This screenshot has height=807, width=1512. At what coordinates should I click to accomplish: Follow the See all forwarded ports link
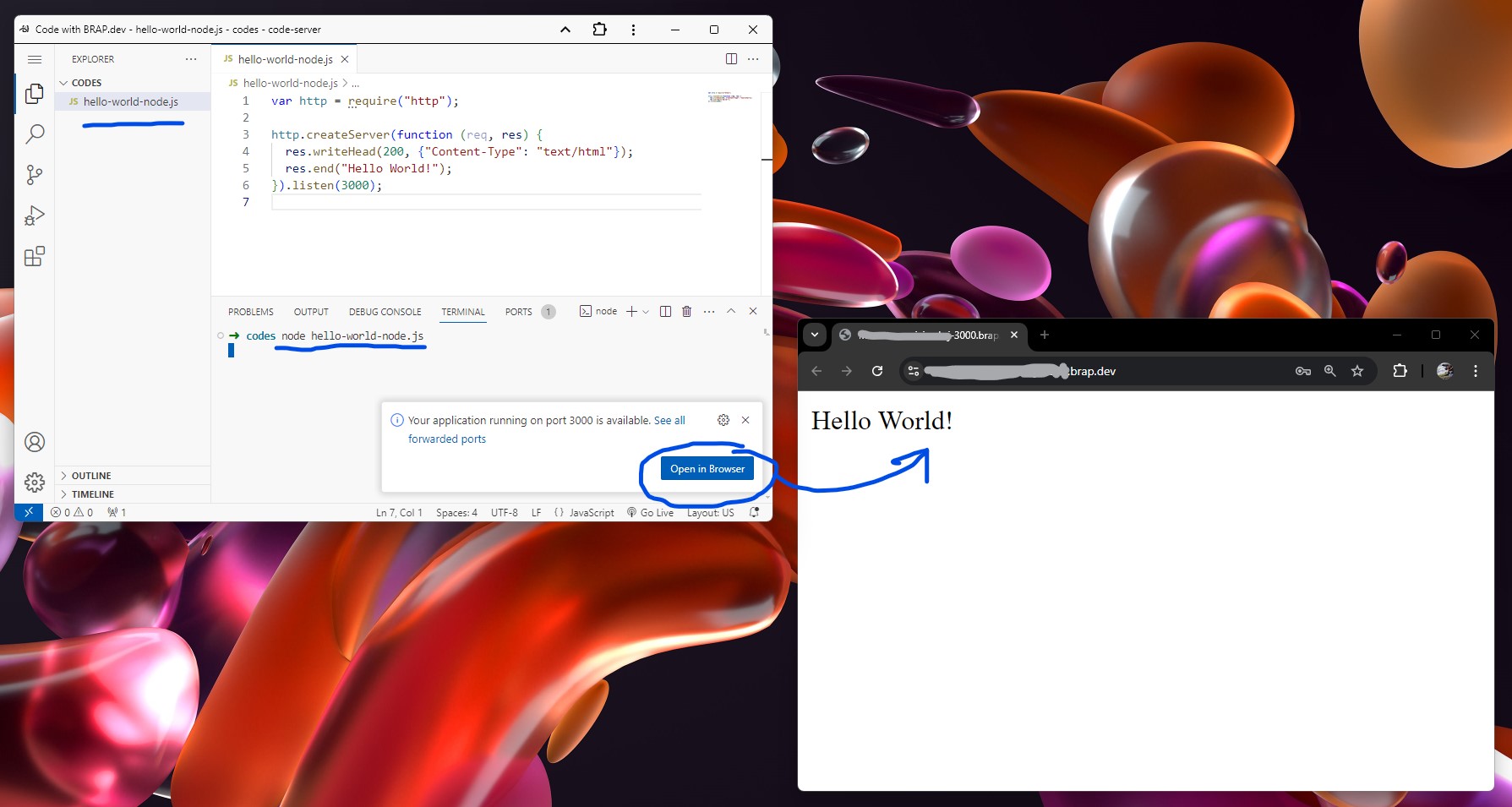point(447,439)
